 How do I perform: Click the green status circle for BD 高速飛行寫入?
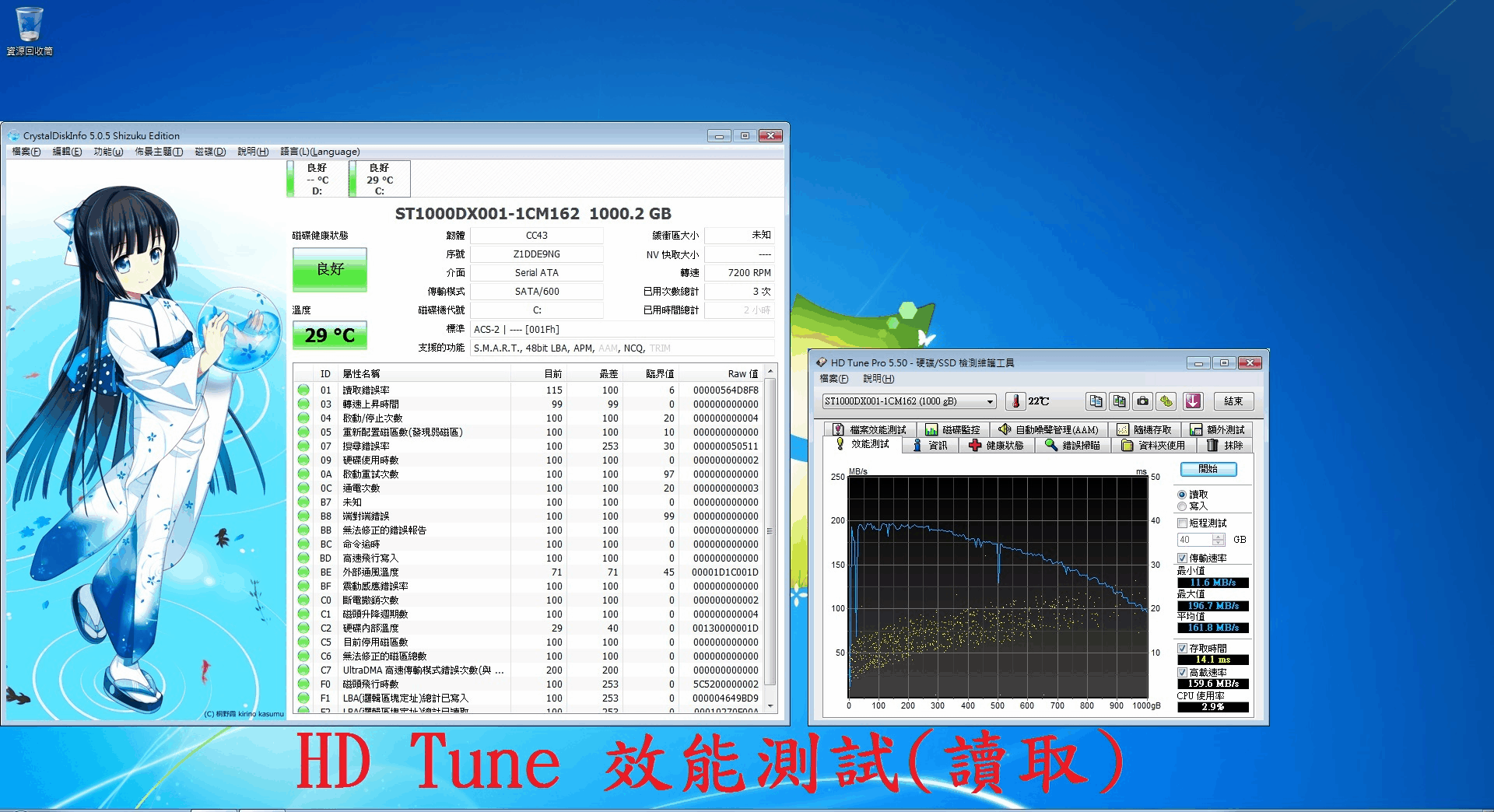(x=303, y=558)
